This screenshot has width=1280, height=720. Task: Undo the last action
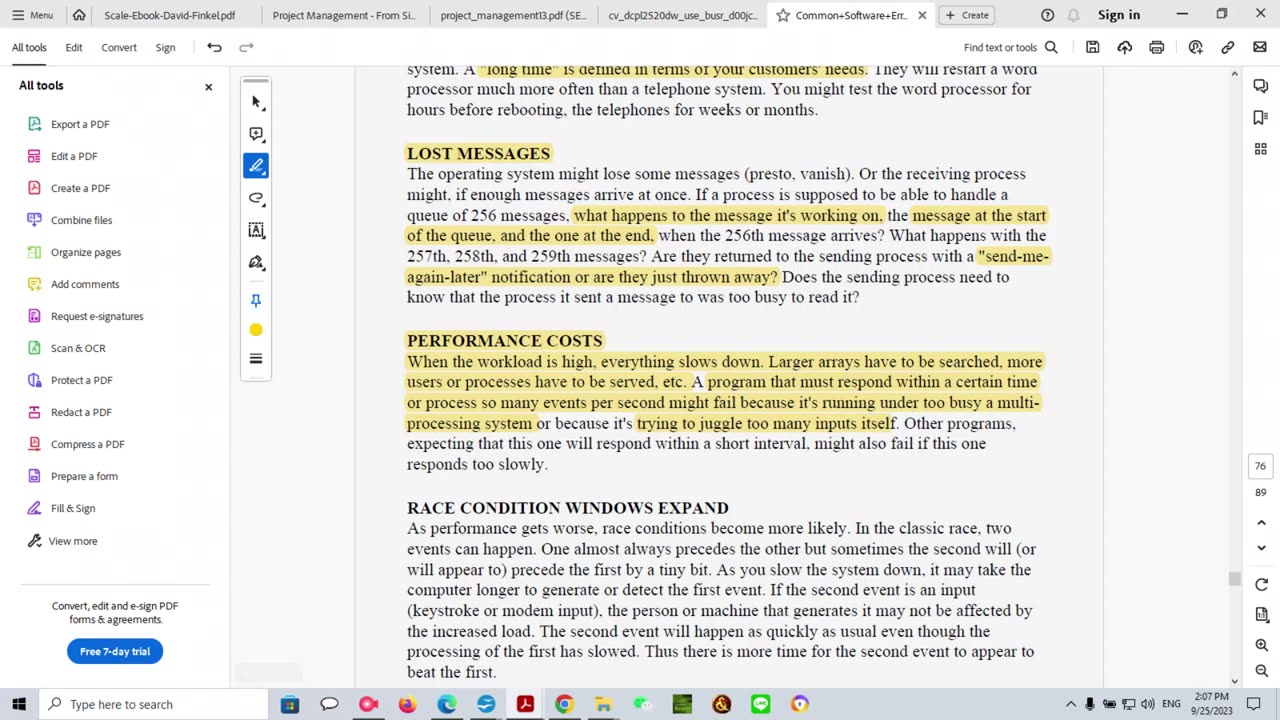click(x=214, y=47)
